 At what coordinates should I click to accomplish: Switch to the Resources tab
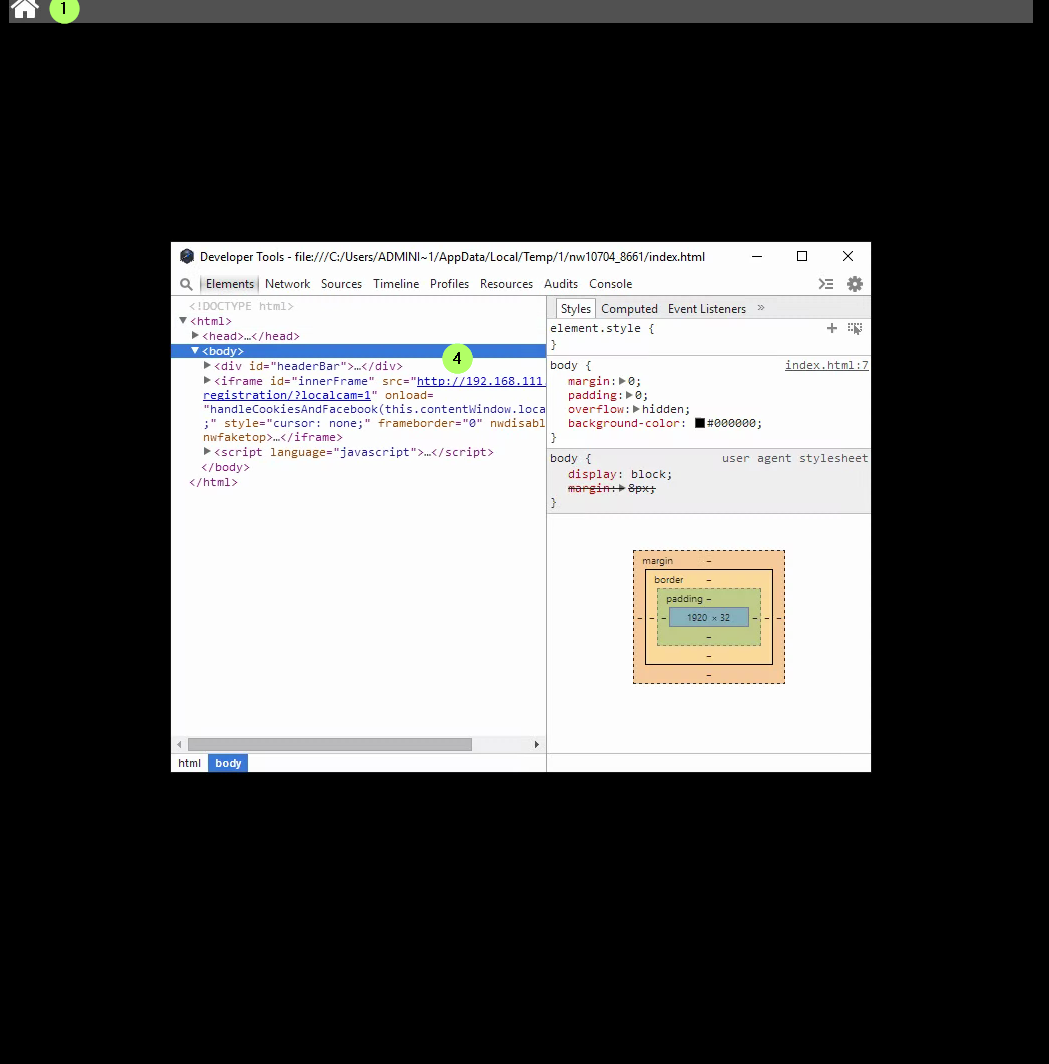tap(506, 284)
